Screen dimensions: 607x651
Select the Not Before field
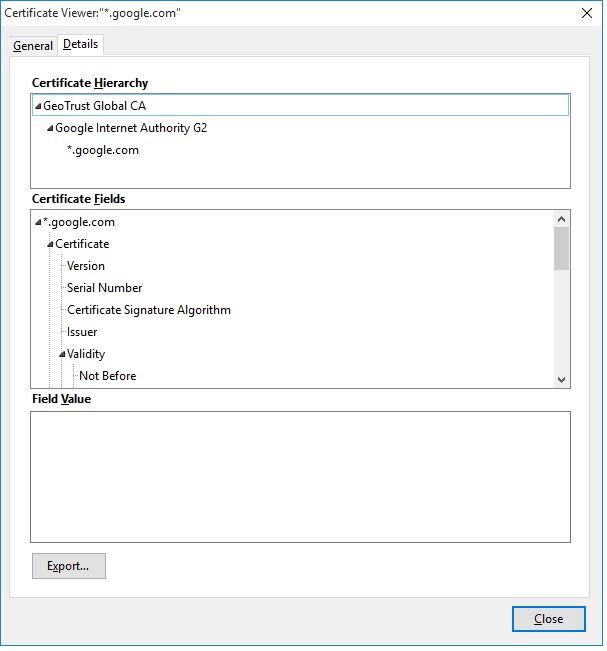tap(108, 376)
